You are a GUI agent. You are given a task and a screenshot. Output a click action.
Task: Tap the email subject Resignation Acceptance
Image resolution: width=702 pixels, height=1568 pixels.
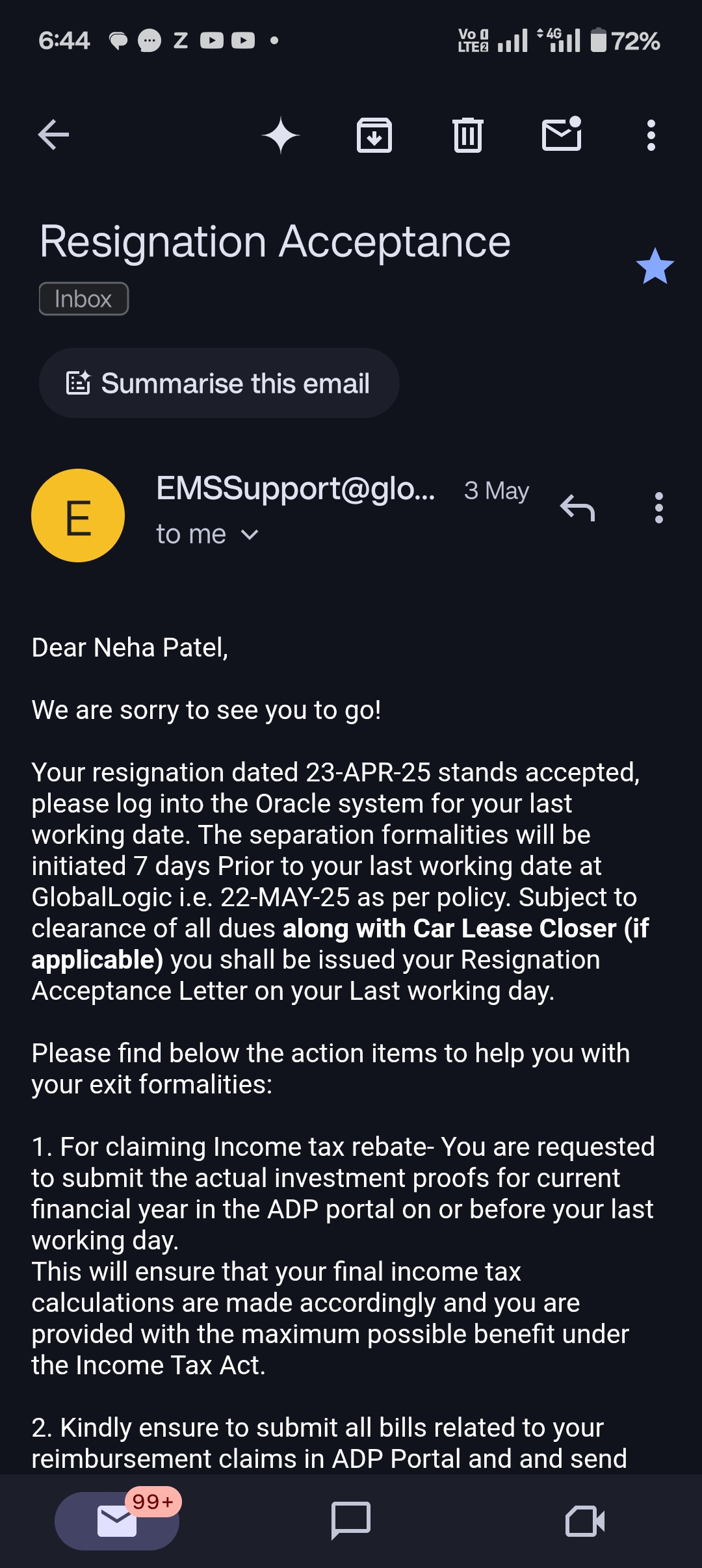[x=275, y=242]
